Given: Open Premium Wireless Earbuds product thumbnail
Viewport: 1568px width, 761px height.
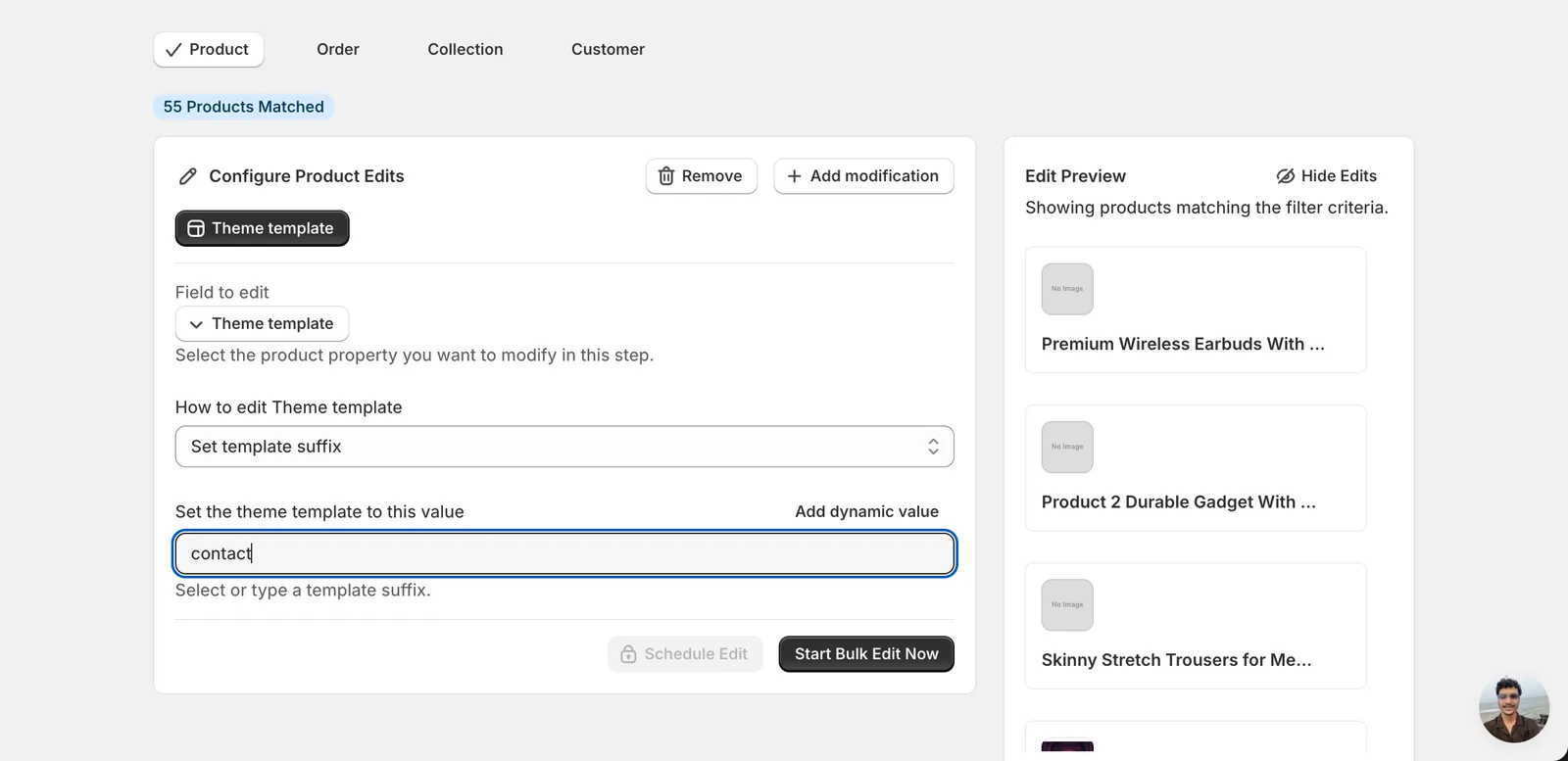Looking at the screenshot, I should (x=1067, y=289).
